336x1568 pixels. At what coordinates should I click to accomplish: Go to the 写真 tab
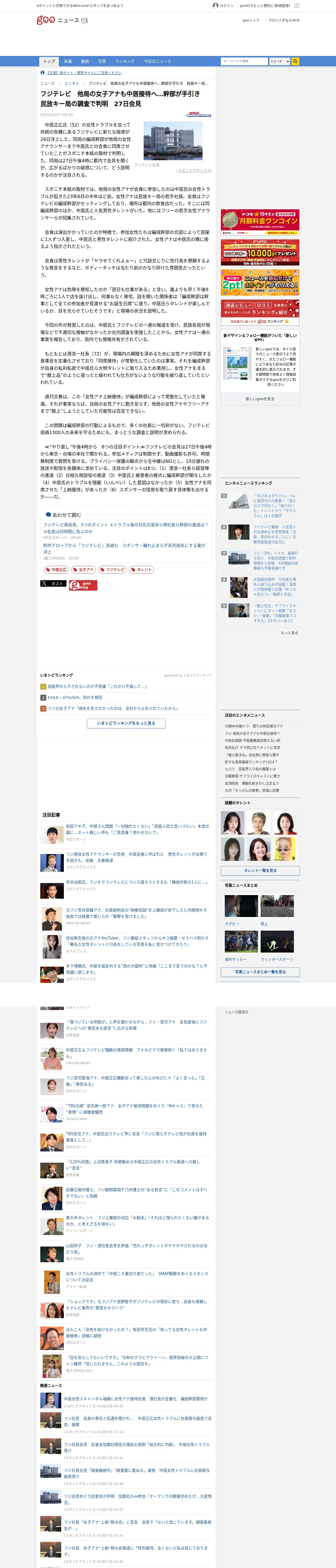(x=102, y=61)
